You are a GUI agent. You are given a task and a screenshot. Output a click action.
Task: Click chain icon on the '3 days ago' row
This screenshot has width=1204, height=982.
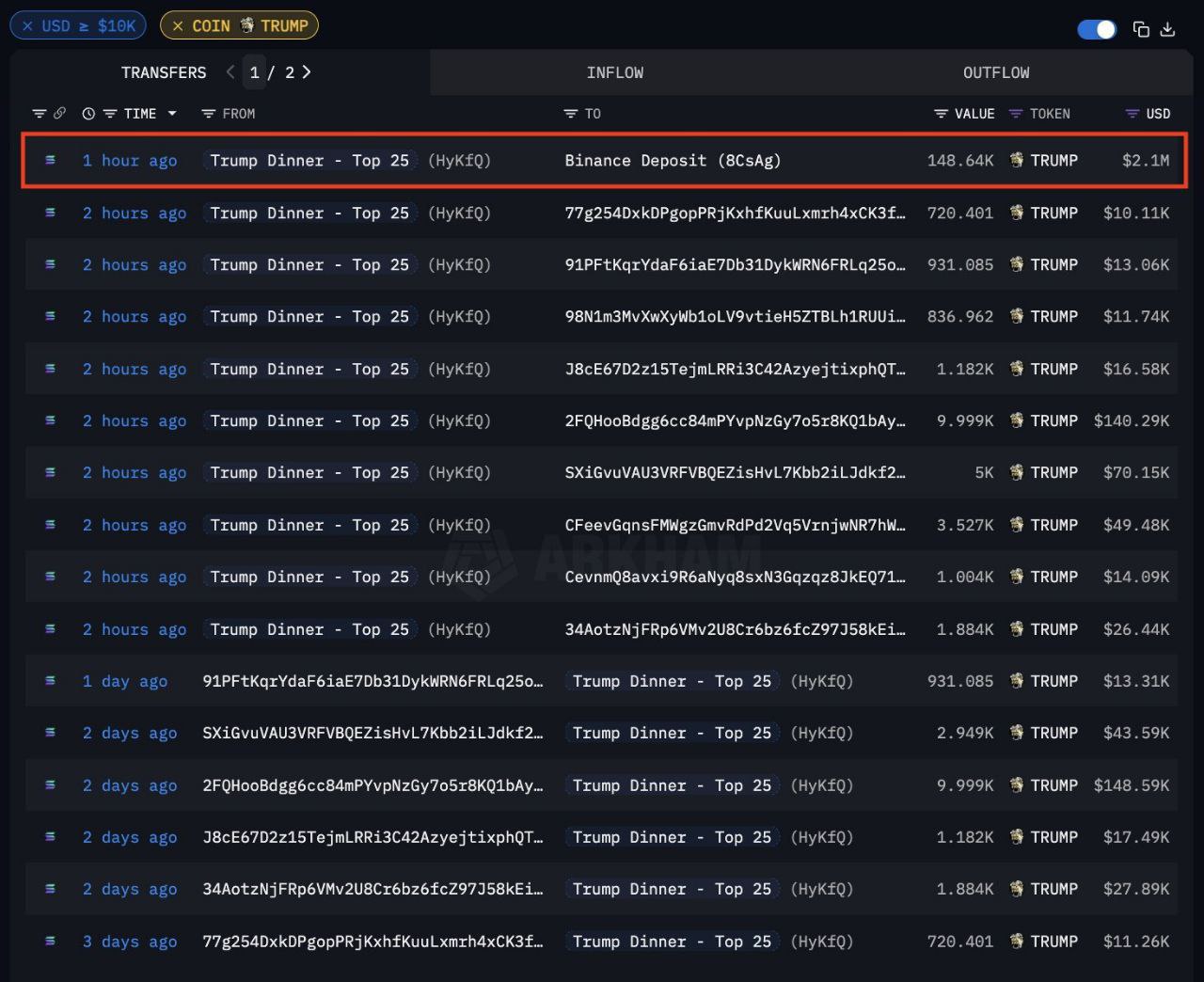(x=50, y=941)
